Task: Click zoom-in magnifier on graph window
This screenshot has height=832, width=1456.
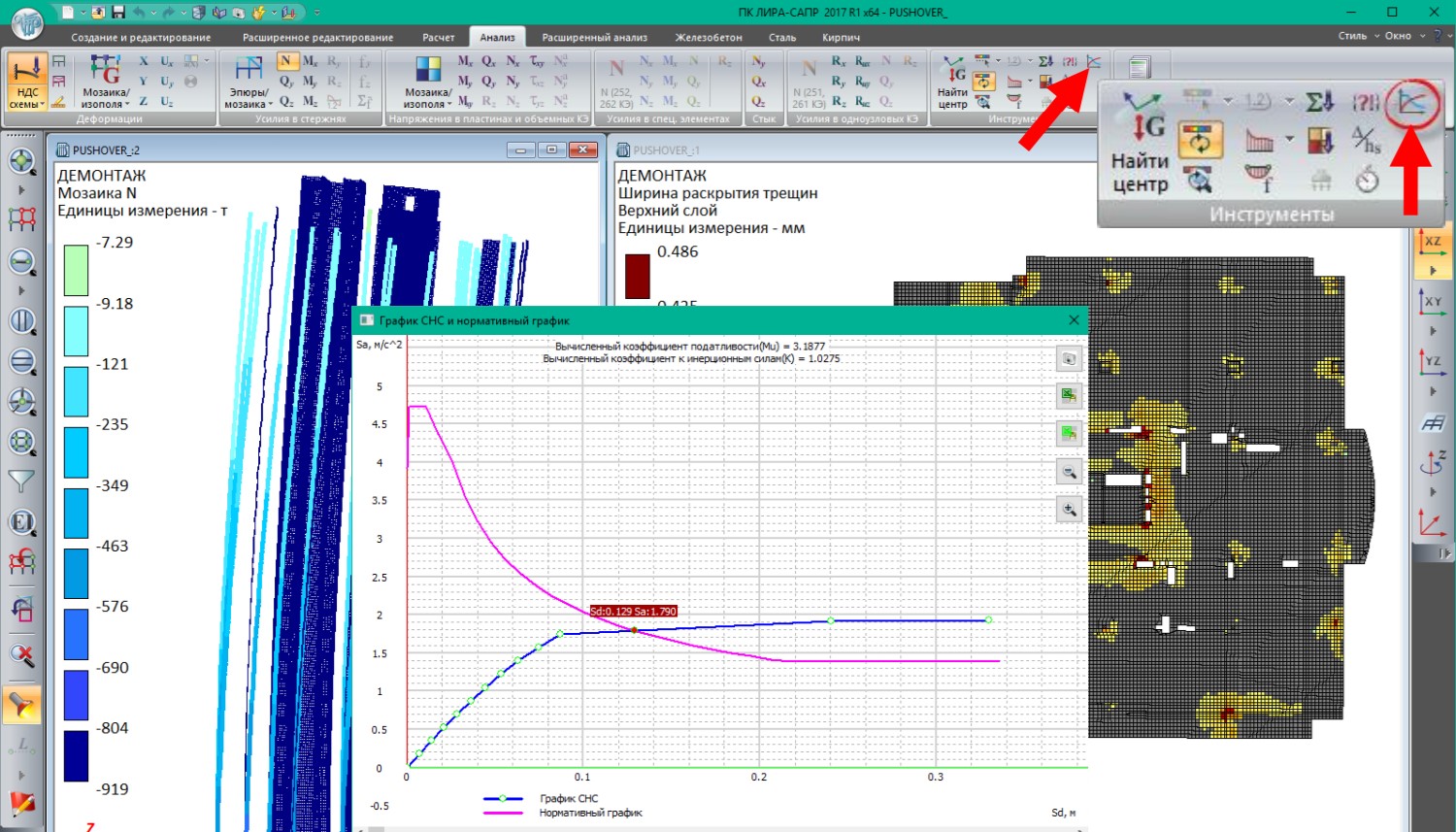Action: pos(1069,510)
